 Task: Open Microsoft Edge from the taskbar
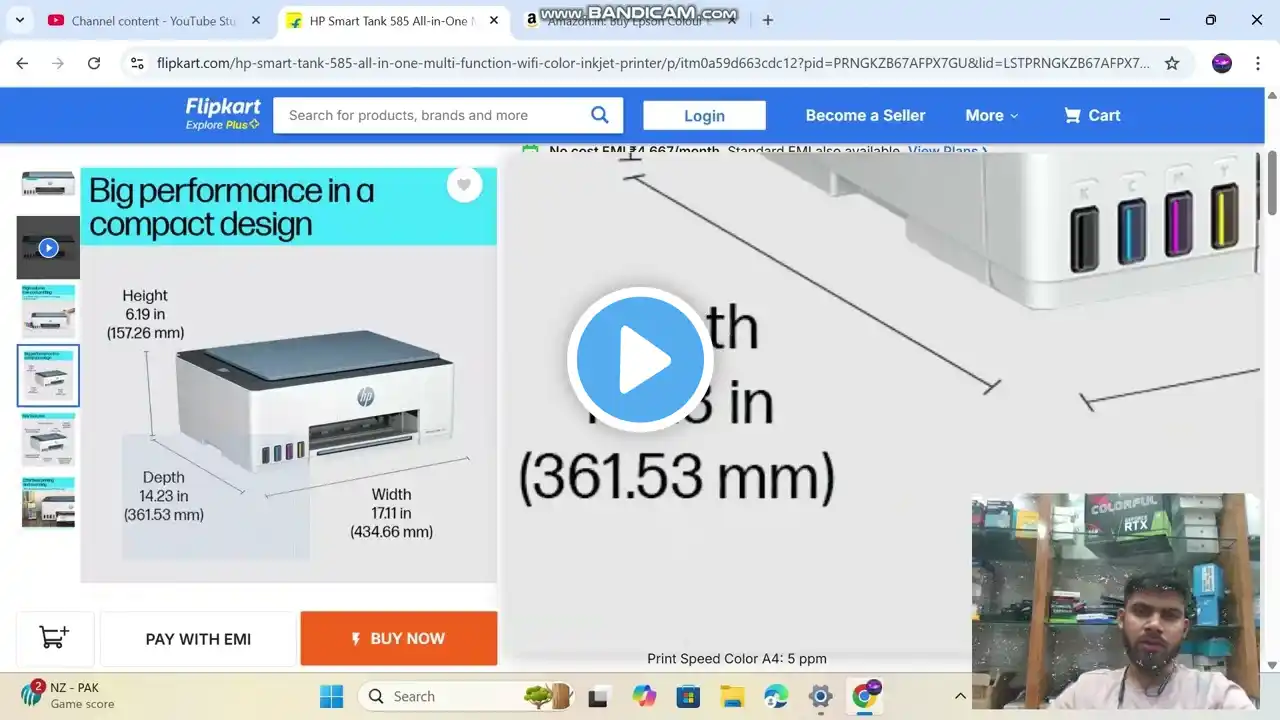[x=776, y=696]
